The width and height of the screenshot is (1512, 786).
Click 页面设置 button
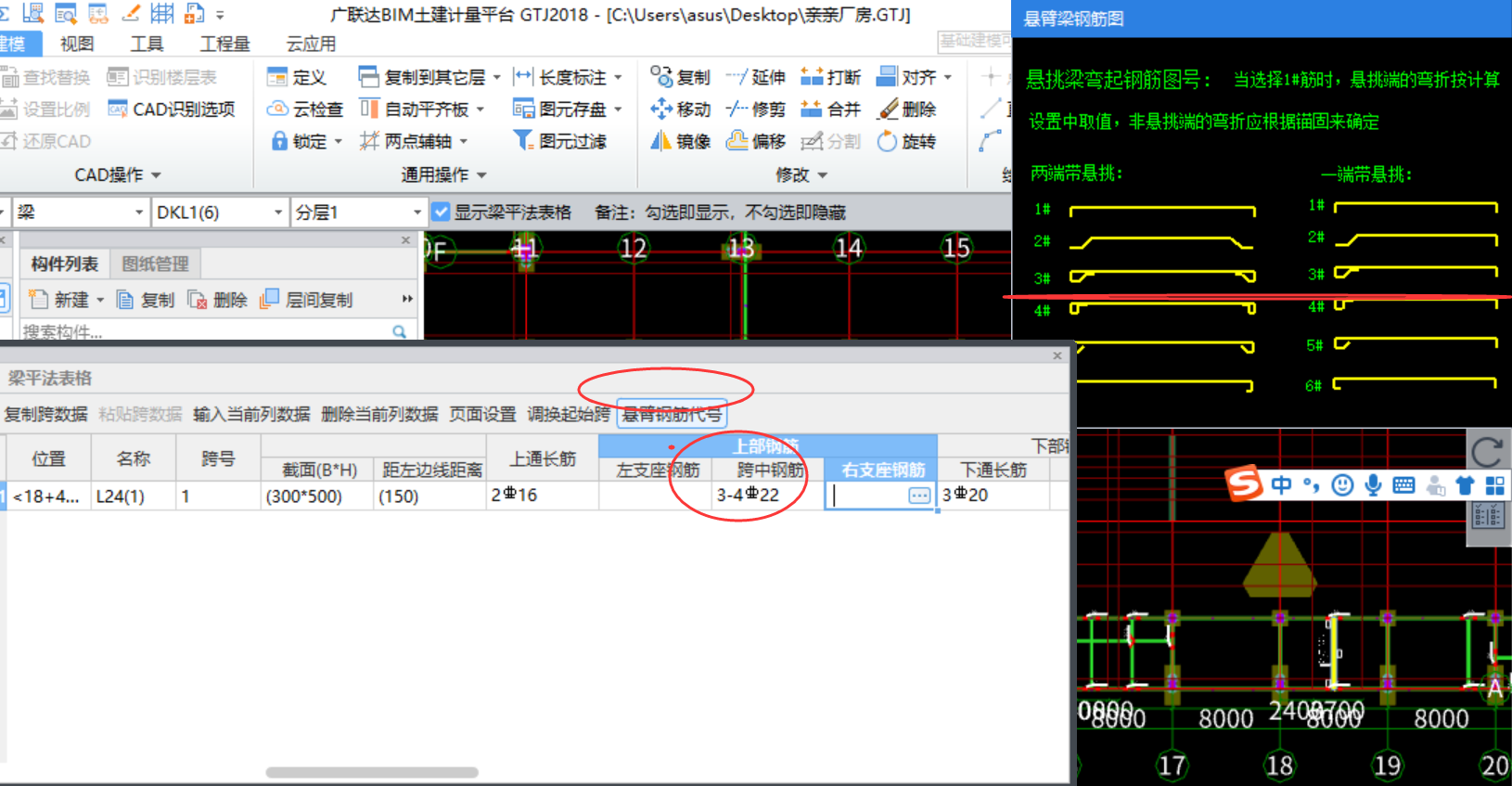(x=482, y=414)
